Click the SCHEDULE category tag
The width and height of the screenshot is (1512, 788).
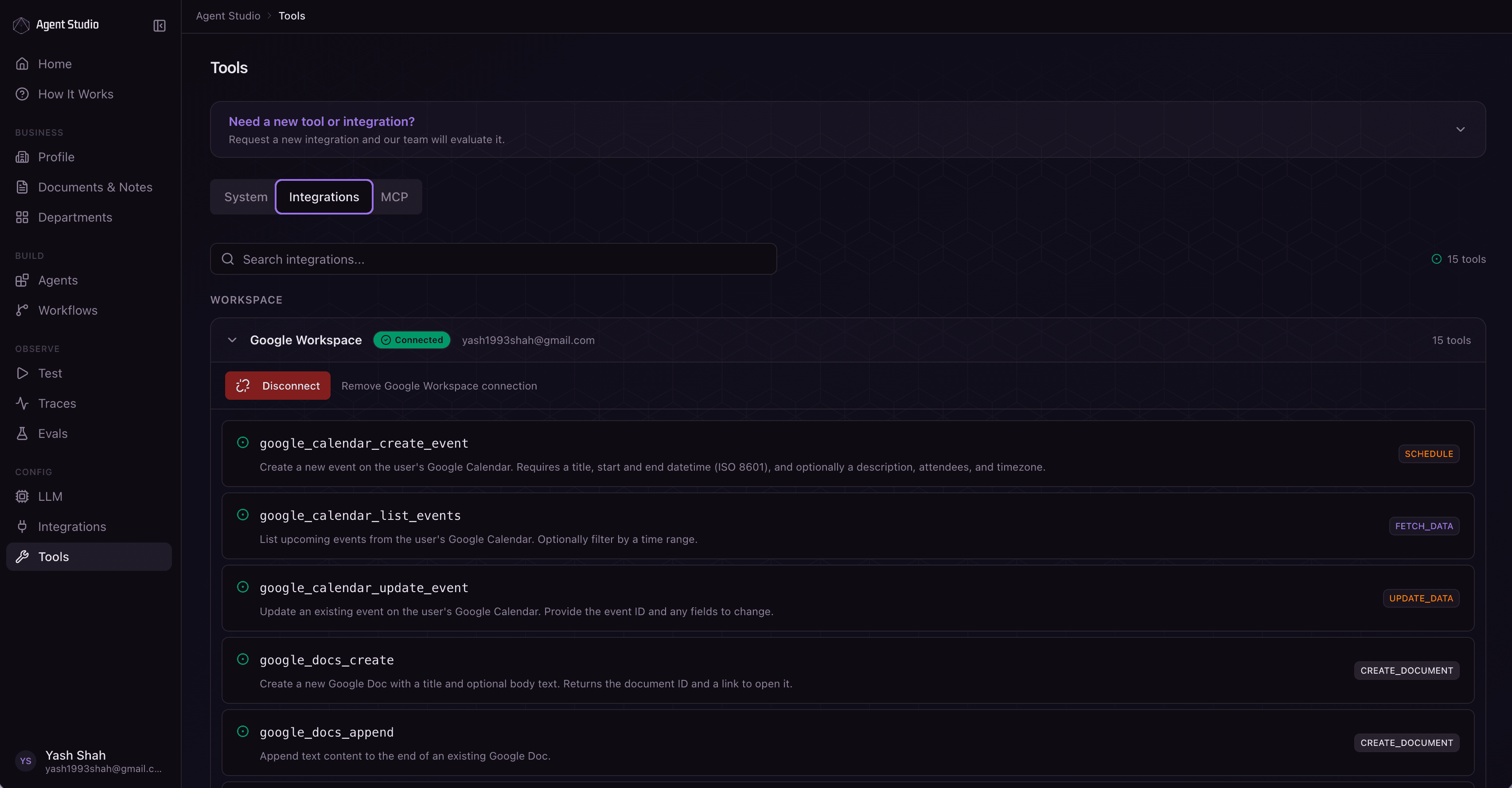click(x=1428, y=454)
